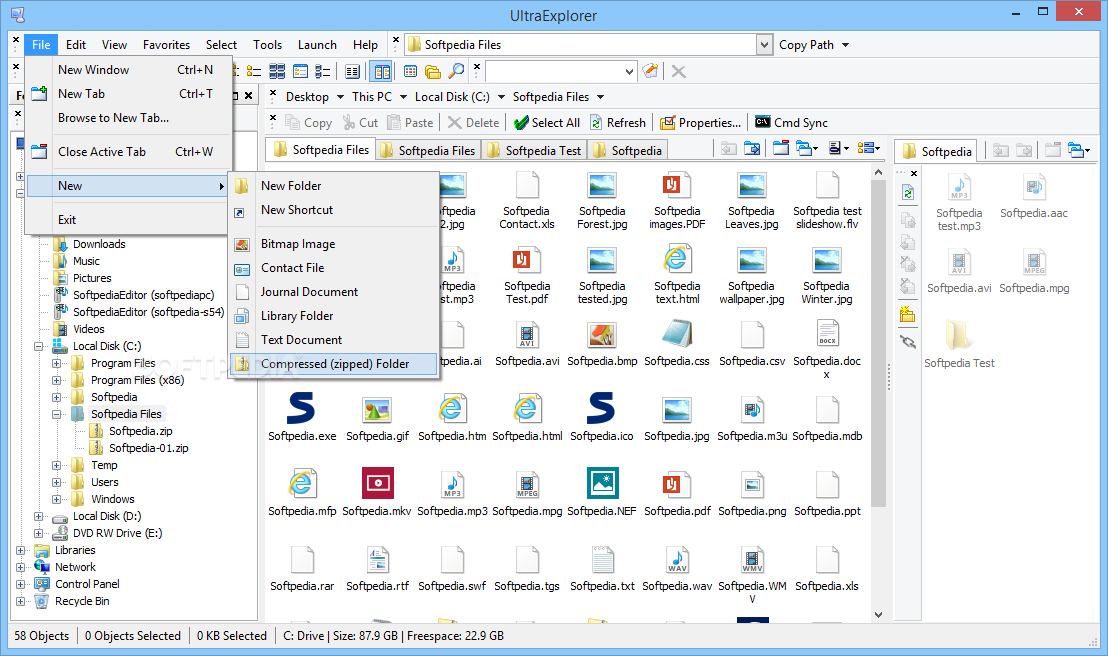Click the calendar grid toolbar icon
This screenshot has width=1108, height=656.
coord(411,71)
